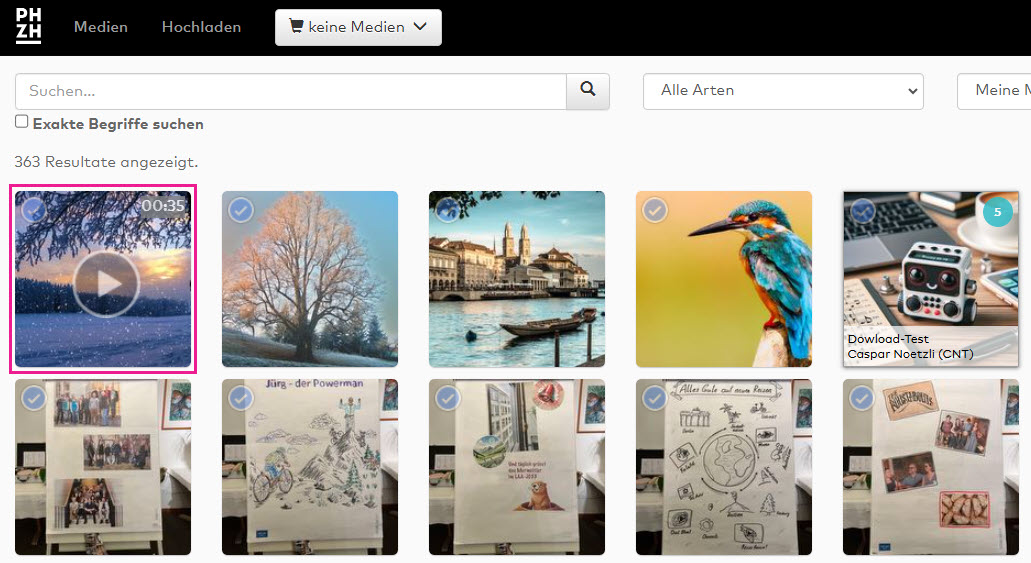Select checkmark on robot Dowload-Test album
The image size is (1031, 563).
pos(862,210)
